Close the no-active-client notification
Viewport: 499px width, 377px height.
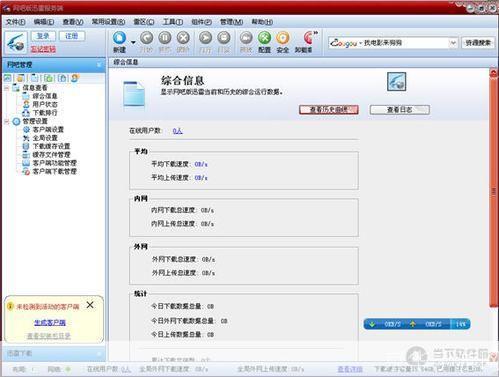90,305
